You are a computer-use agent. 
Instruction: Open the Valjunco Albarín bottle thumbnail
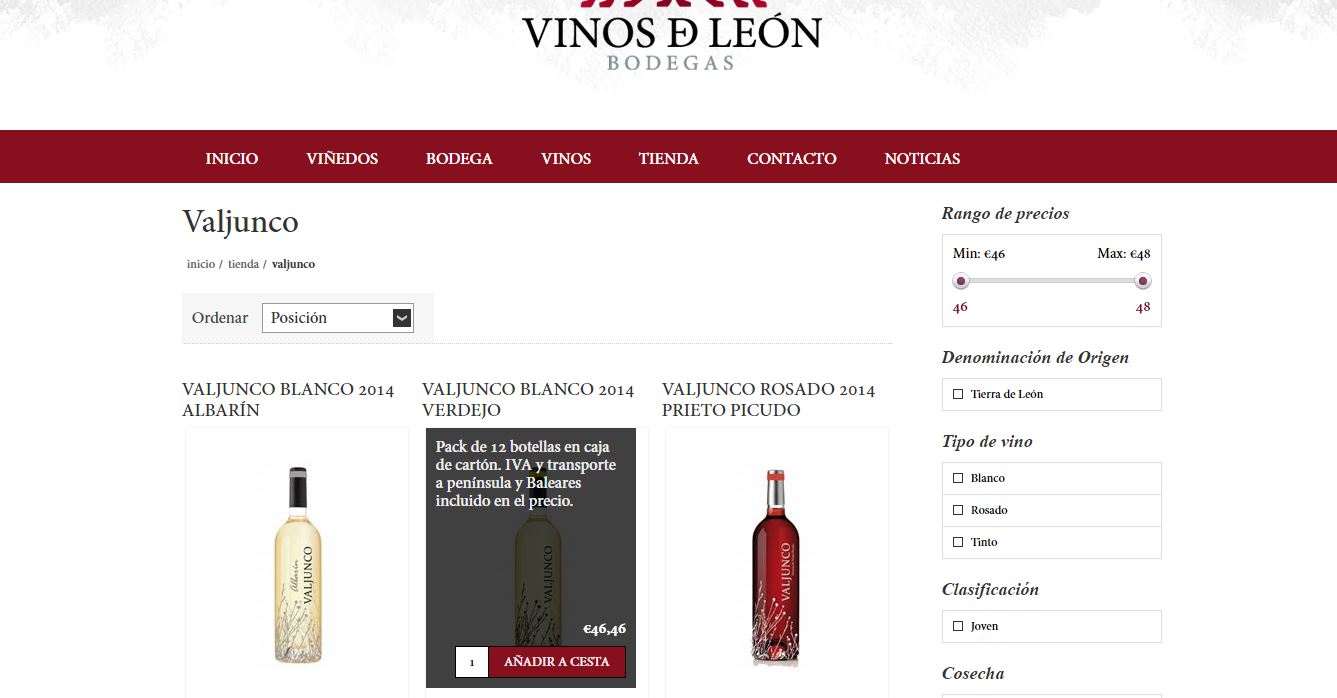click(297, 565)
